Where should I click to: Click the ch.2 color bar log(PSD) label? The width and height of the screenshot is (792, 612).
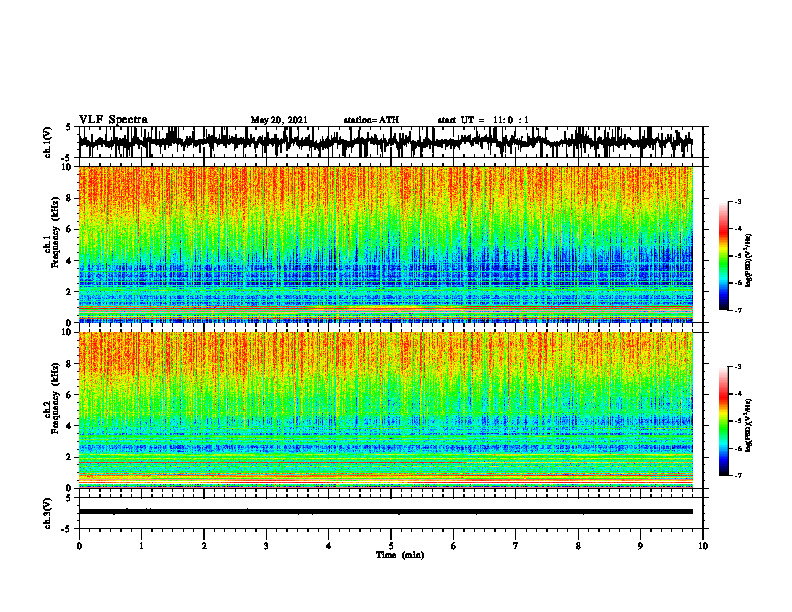click(749, 426)
